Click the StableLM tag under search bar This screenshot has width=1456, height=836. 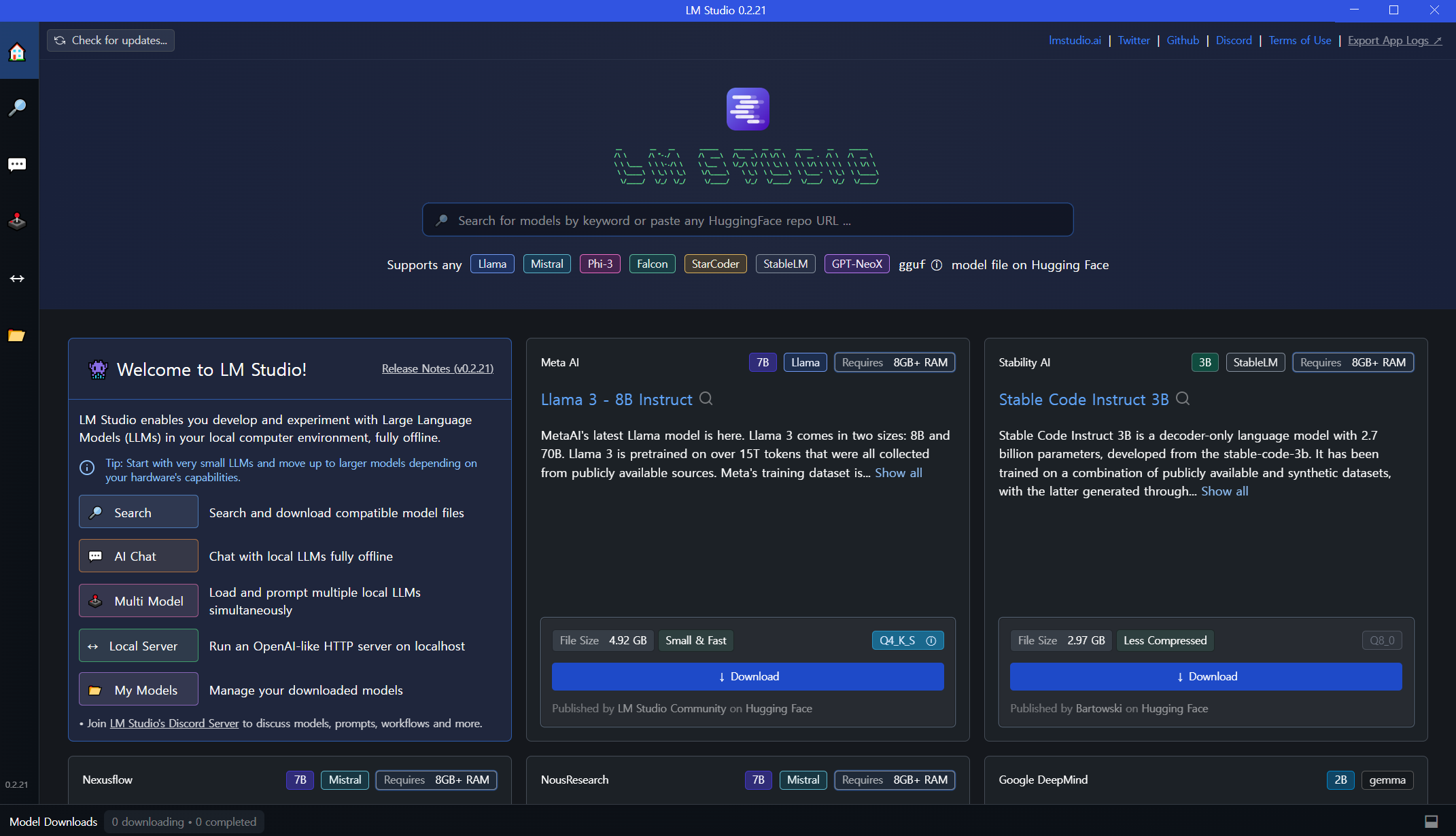(x=786, y=264)
